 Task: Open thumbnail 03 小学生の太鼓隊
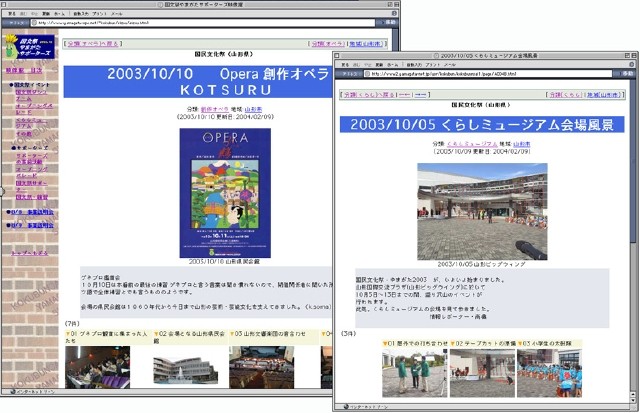(x=549, y=373)
